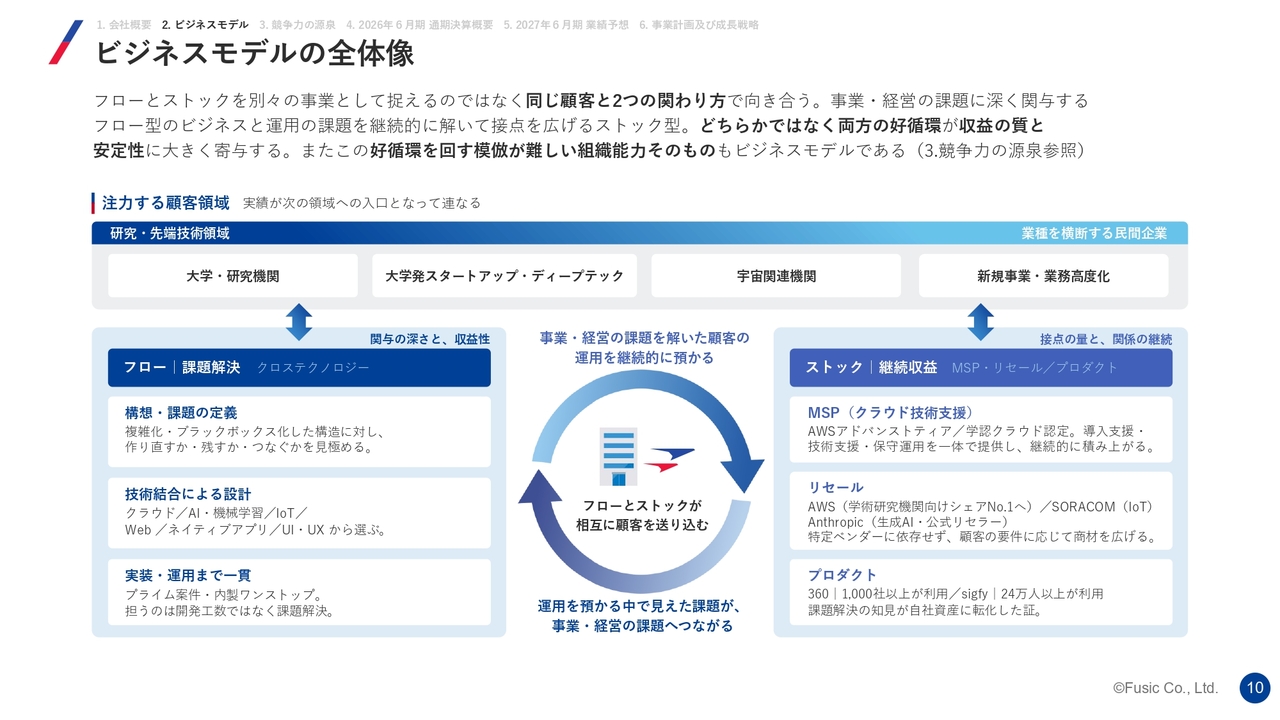Click the left blue double-headed vertical arrow
The height and width of the screenshot is (720, 1280).
[299, 322]
